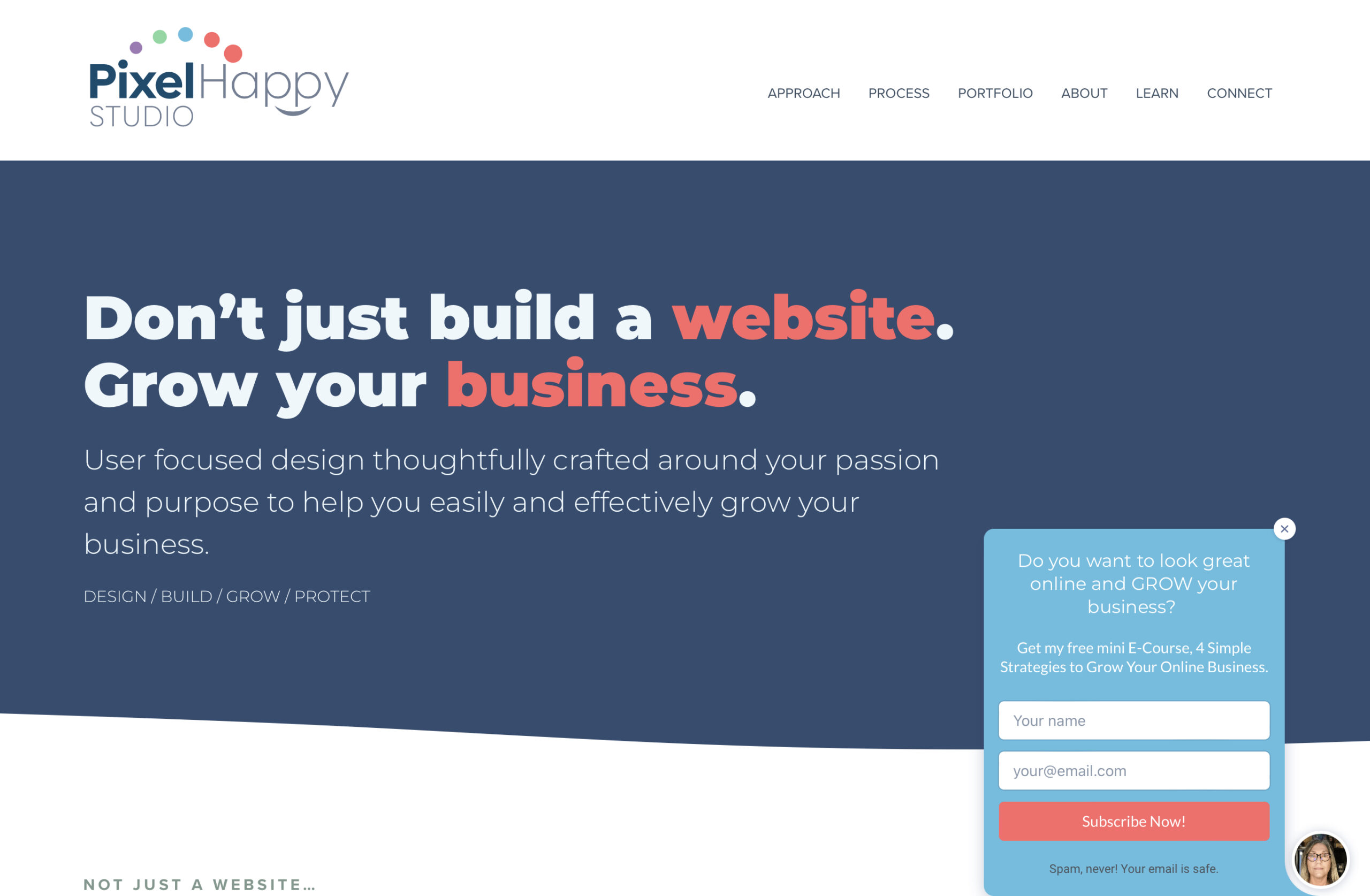Click the CONNECT navigation menu item
Image resolution: width=1370 pixels, height=896 pixels.
1239,93
